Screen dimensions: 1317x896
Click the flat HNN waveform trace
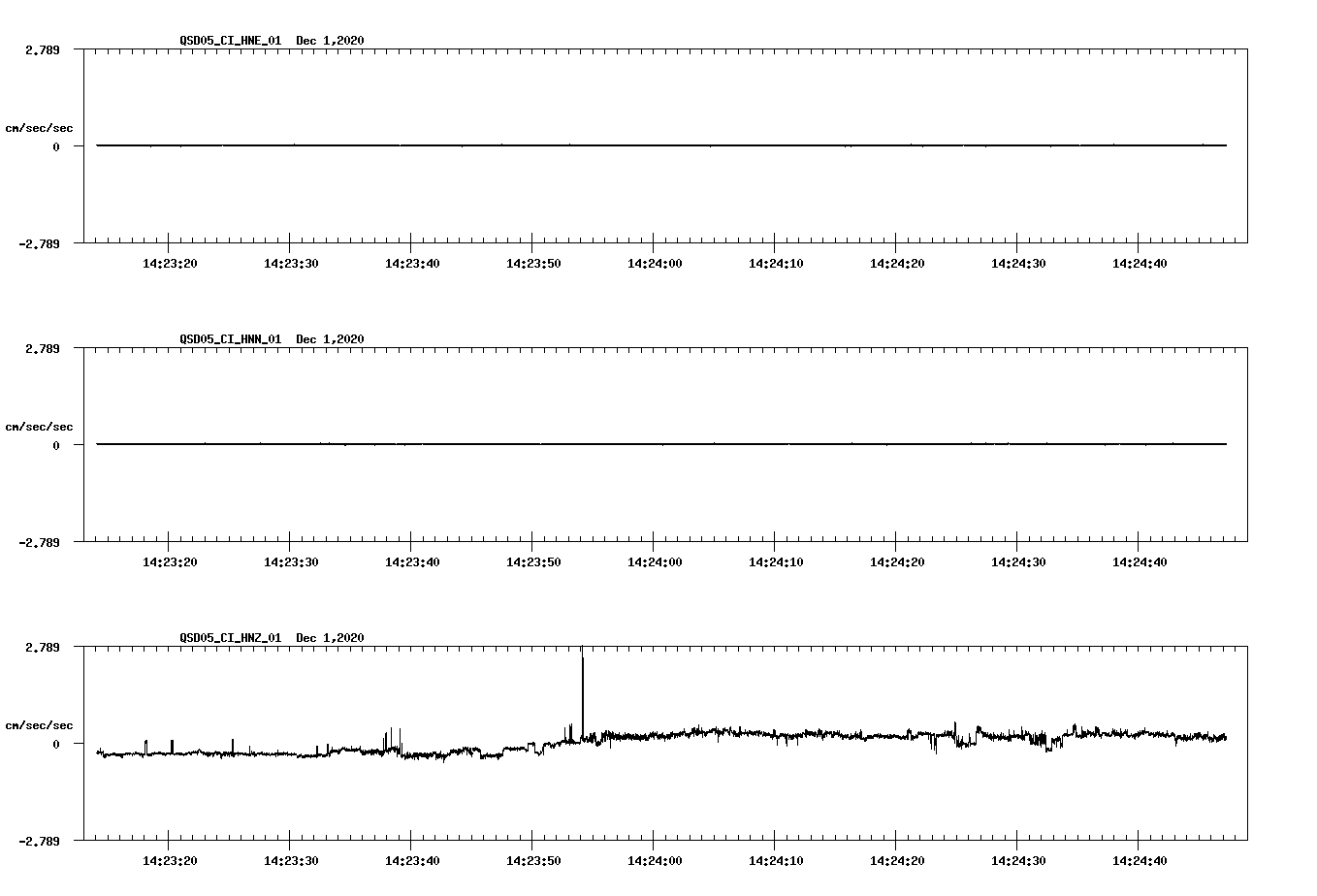582,445
